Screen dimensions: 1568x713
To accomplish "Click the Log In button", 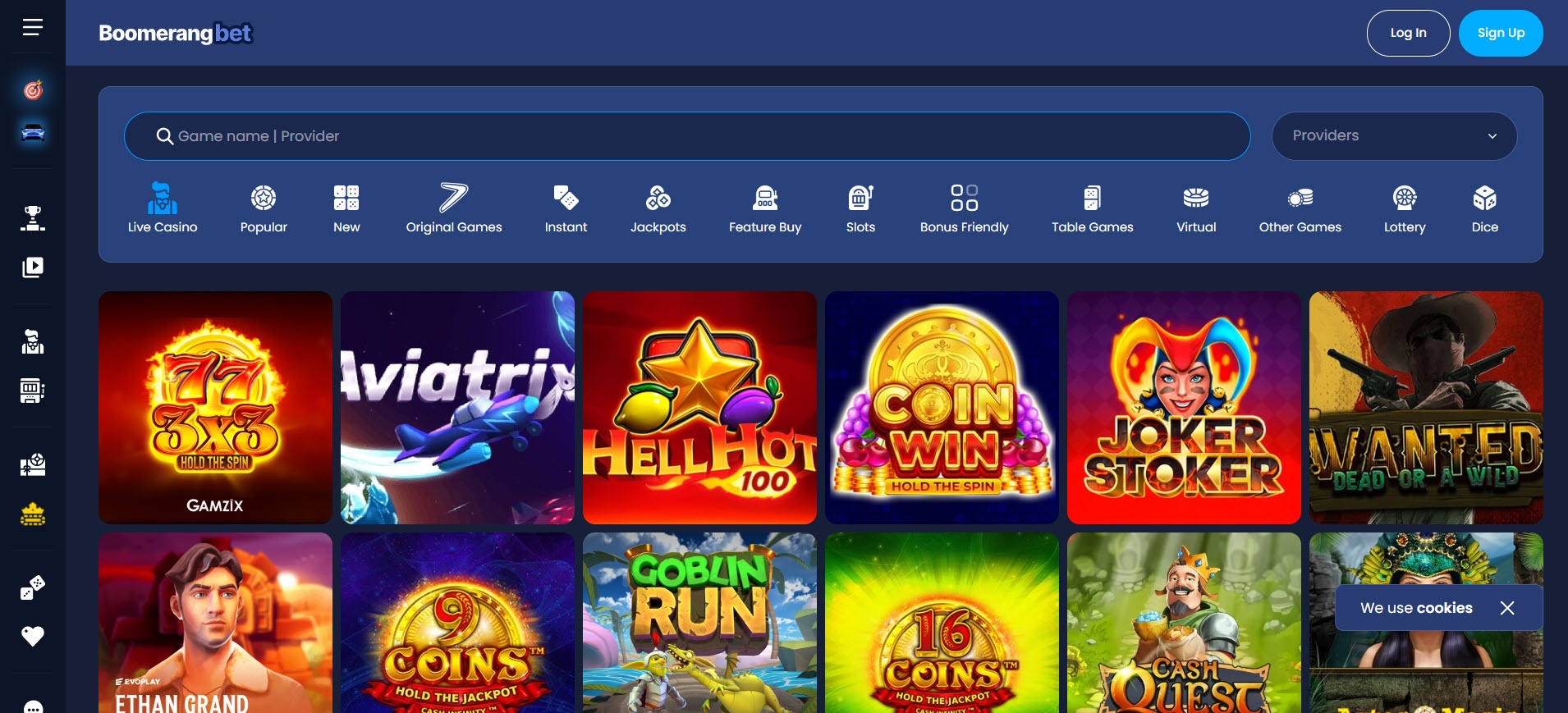I will coord(1409,33).
